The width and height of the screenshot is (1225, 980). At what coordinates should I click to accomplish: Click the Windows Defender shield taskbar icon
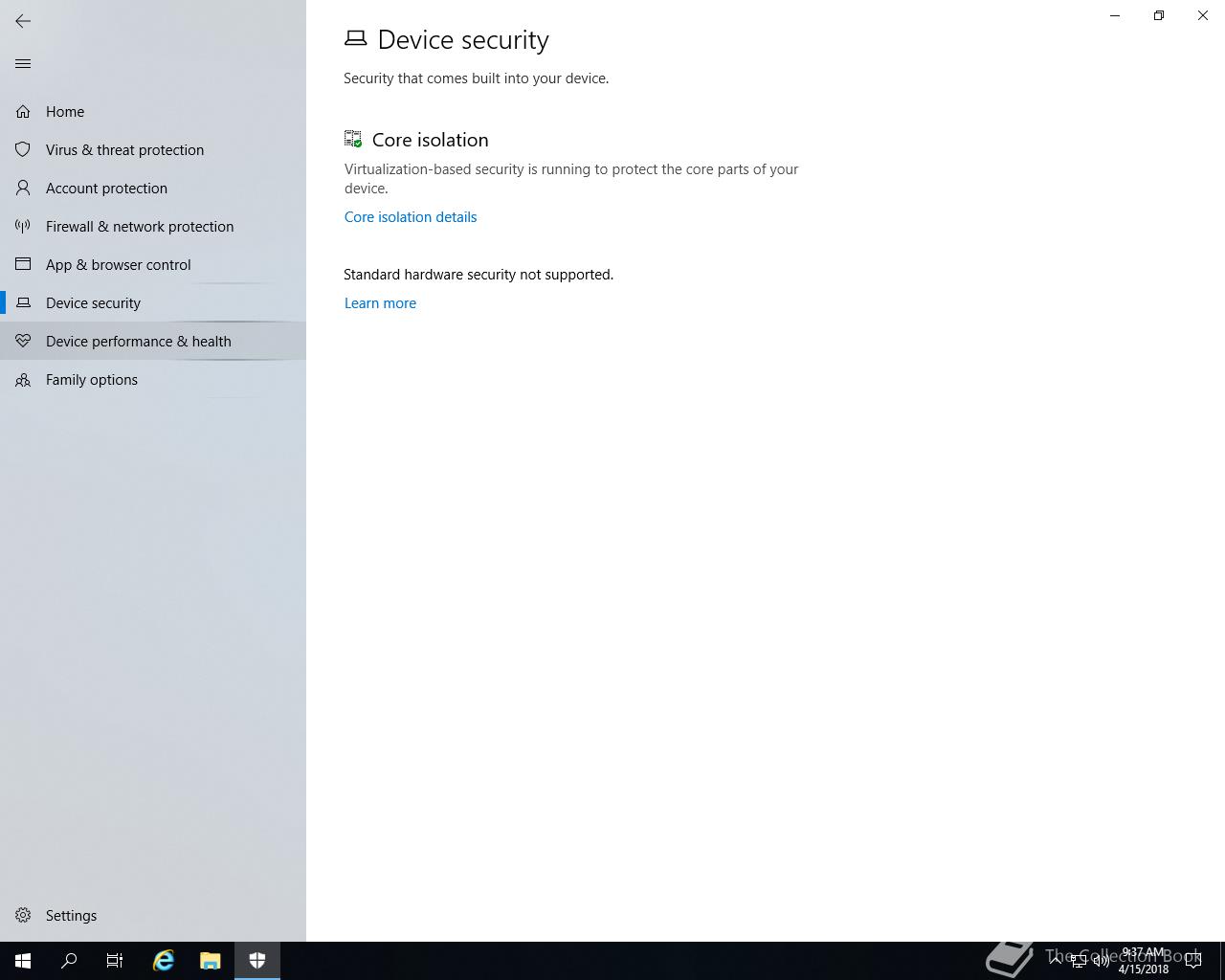pos(256,961)
